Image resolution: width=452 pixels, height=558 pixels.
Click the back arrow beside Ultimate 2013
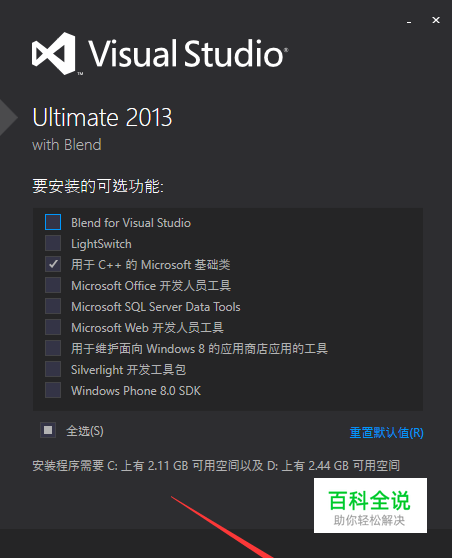tap(8, 117)
